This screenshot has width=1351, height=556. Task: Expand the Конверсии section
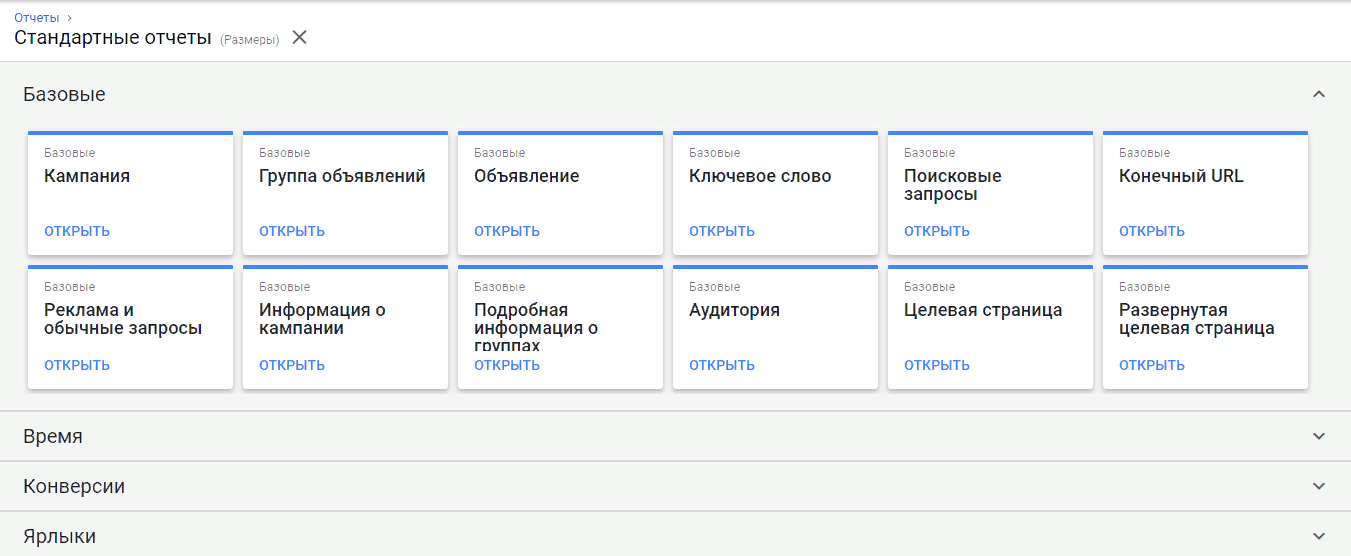(x=1318, y=486)
